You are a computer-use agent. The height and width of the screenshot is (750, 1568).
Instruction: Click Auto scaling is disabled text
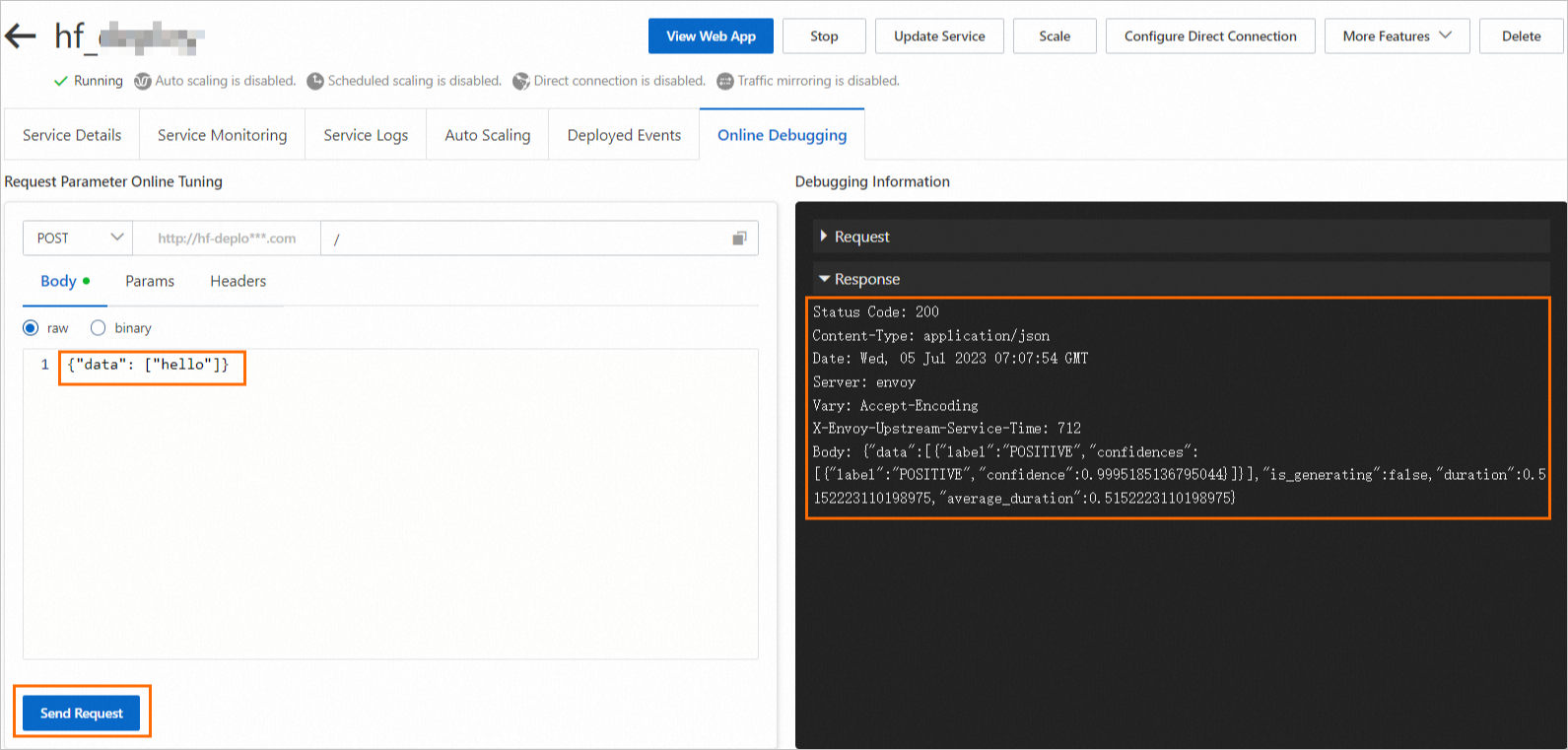click(226, 81)
